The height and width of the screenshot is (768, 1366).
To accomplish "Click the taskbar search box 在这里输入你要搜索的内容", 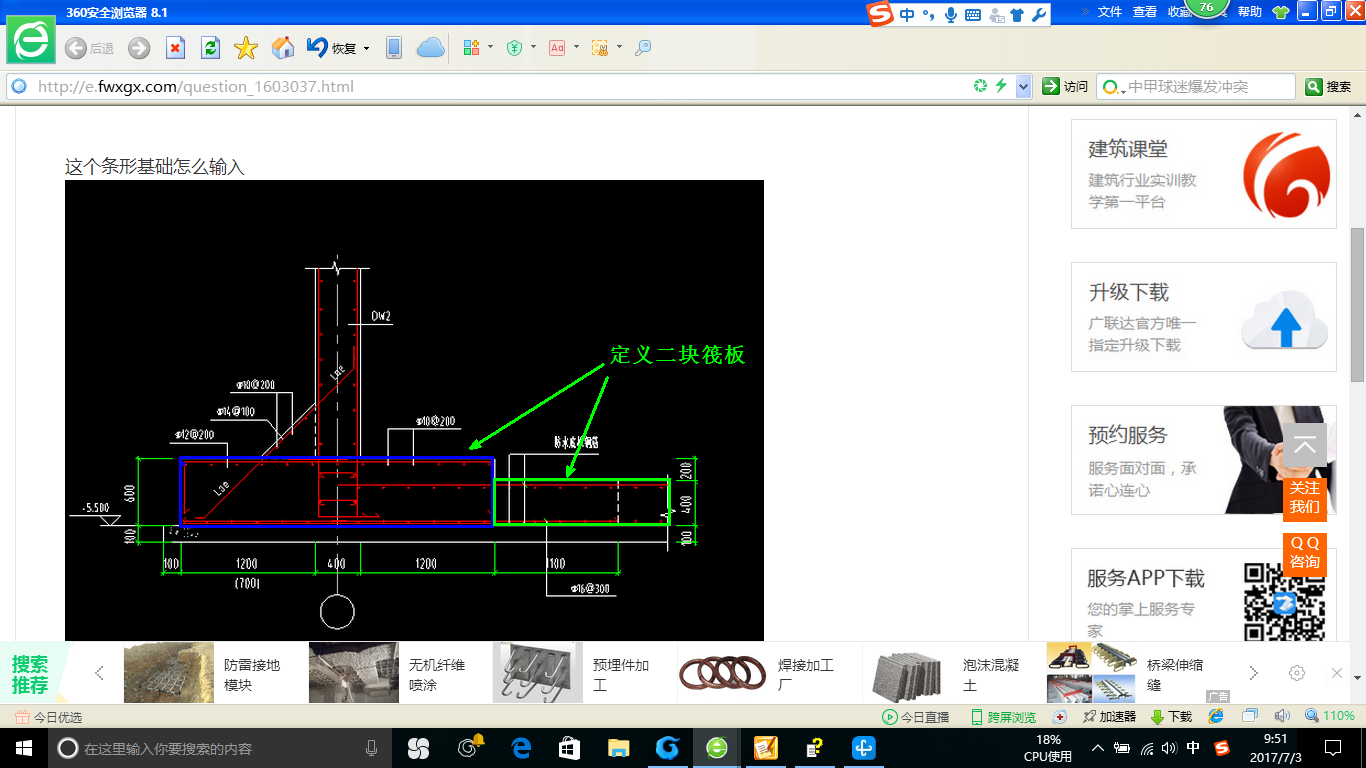I will tap(220, 748).
